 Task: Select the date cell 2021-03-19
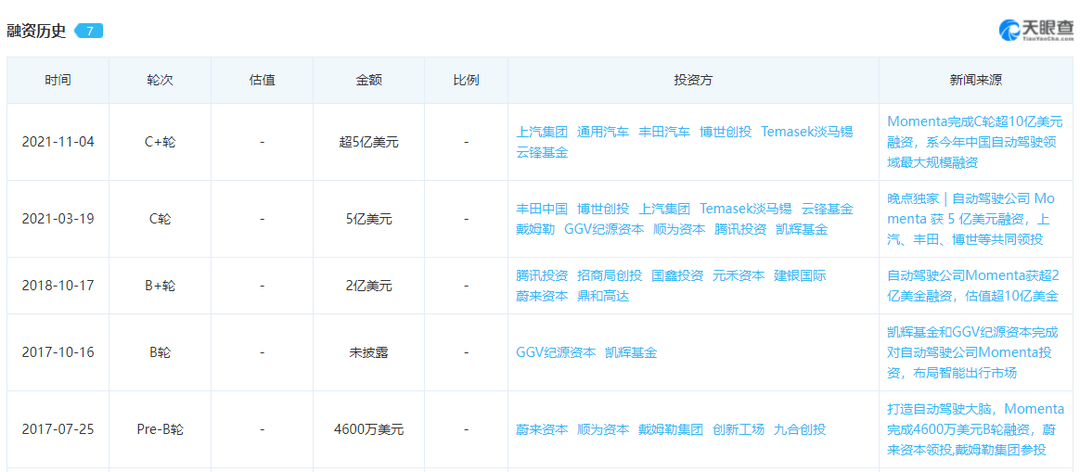pyautogui.click(x=58, y=219)
